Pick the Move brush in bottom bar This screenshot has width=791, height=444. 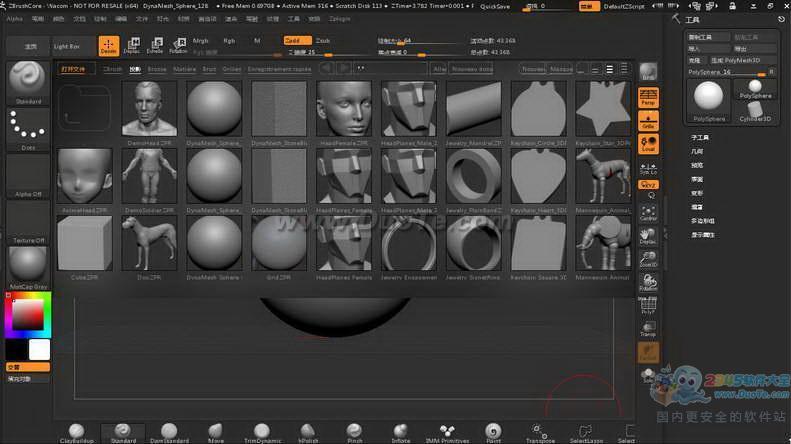tap(215, 433)
